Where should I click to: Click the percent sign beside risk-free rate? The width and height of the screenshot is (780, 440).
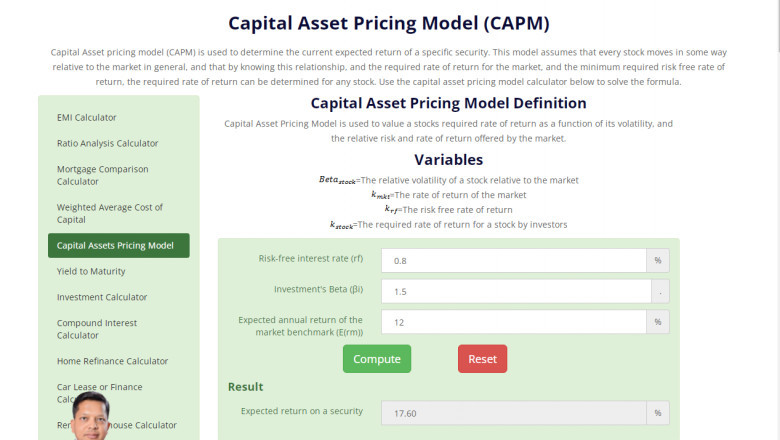pos(659,260)
